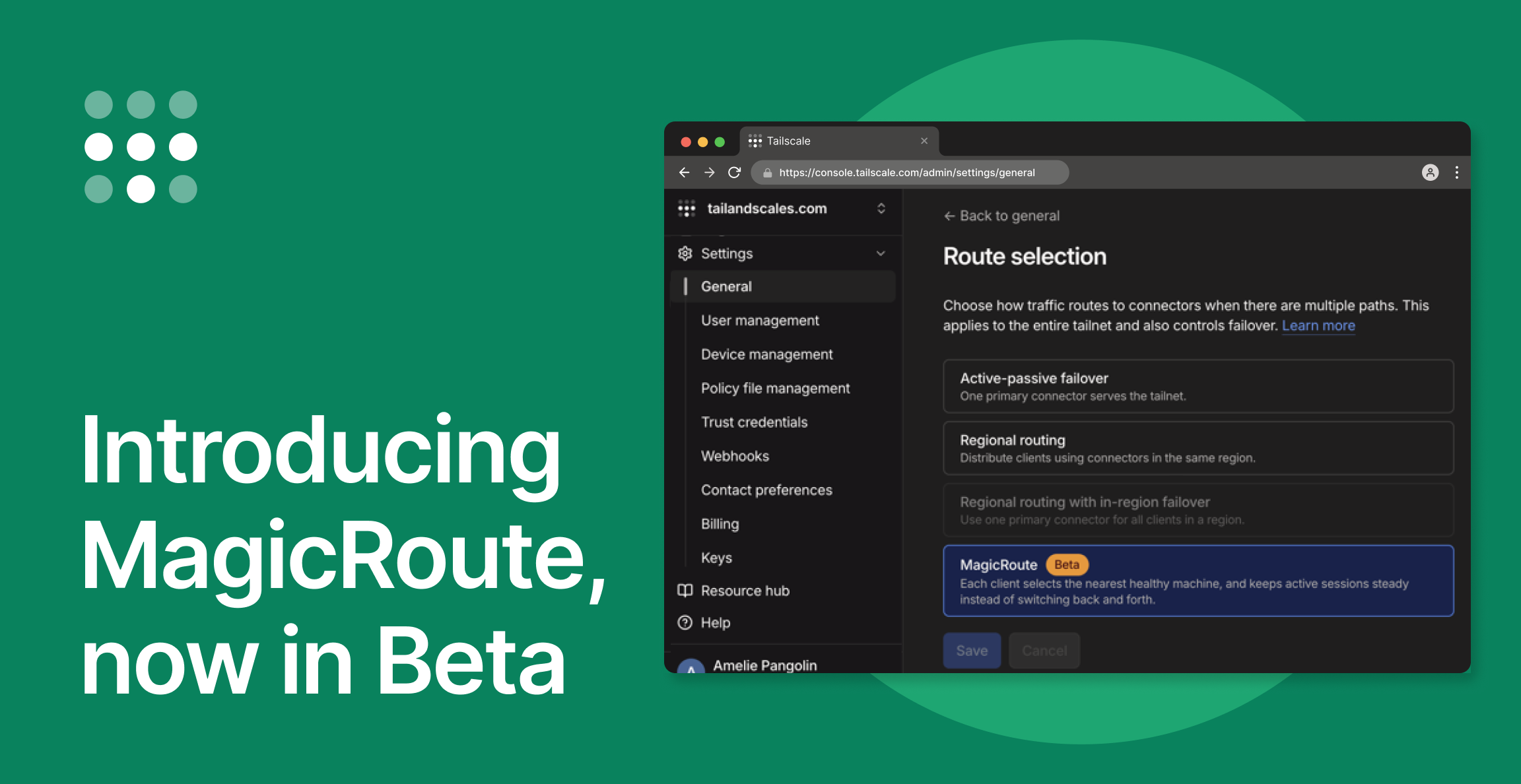The width and height of the screenshot is (1521, 784).
Task: Collapse the Settings section chevron
Action: click(881, 253)
